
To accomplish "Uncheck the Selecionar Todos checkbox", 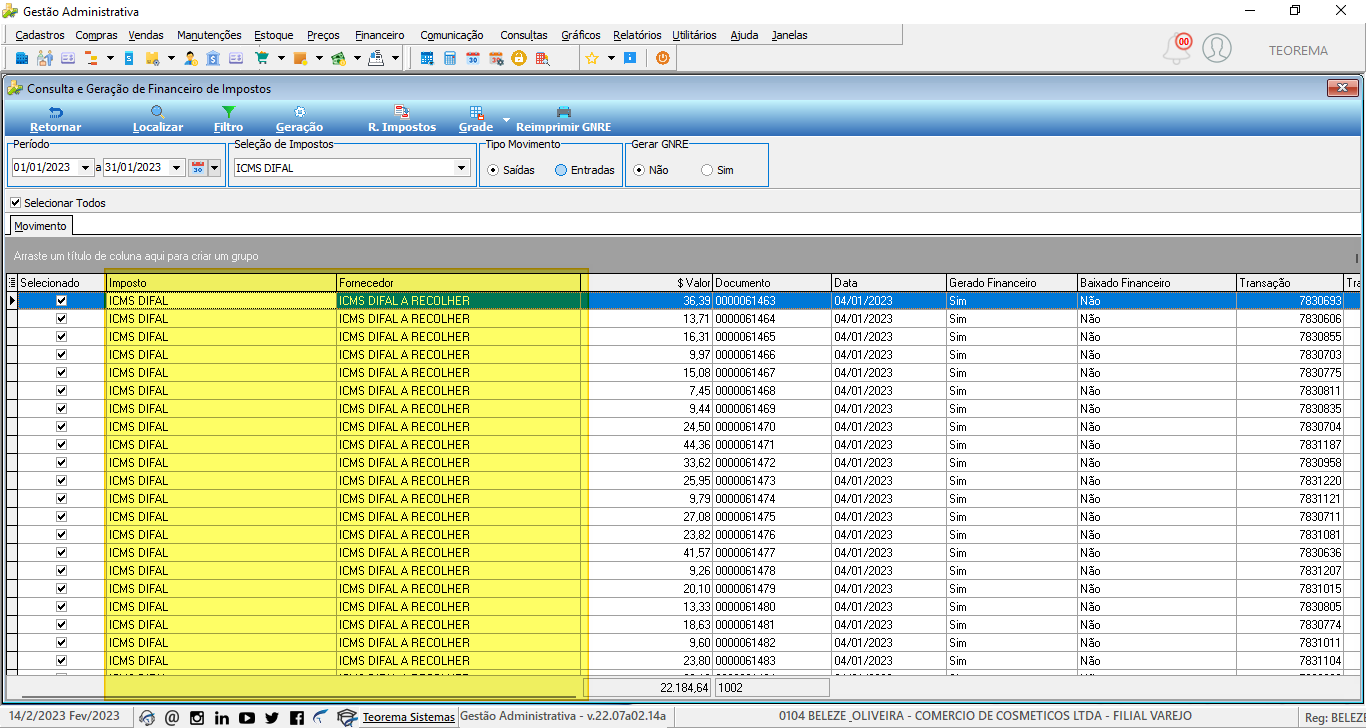I will coord(15,203).
